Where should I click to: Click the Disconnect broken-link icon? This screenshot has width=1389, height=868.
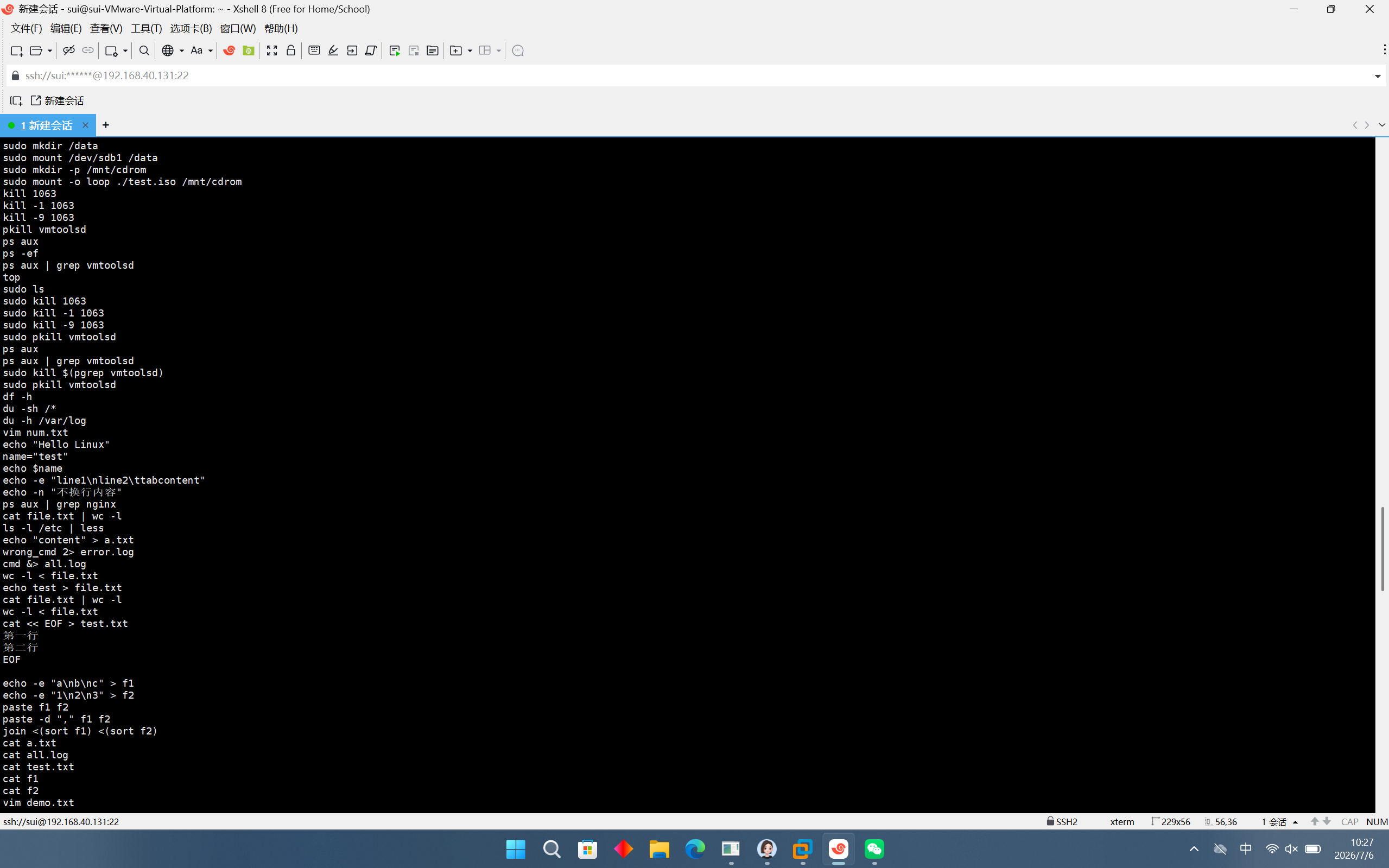pos(69,50)
